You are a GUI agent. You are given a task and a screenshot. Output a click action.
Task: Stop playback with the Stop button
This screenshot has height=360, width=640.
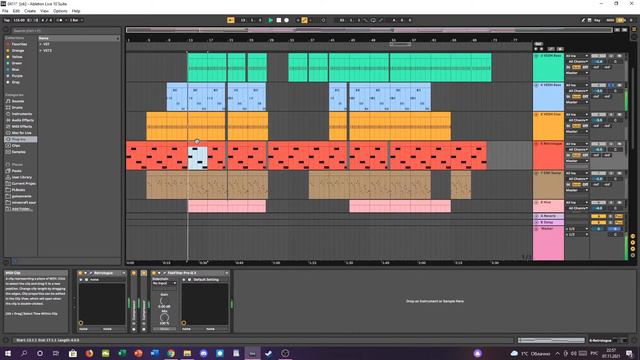[279, 20]
